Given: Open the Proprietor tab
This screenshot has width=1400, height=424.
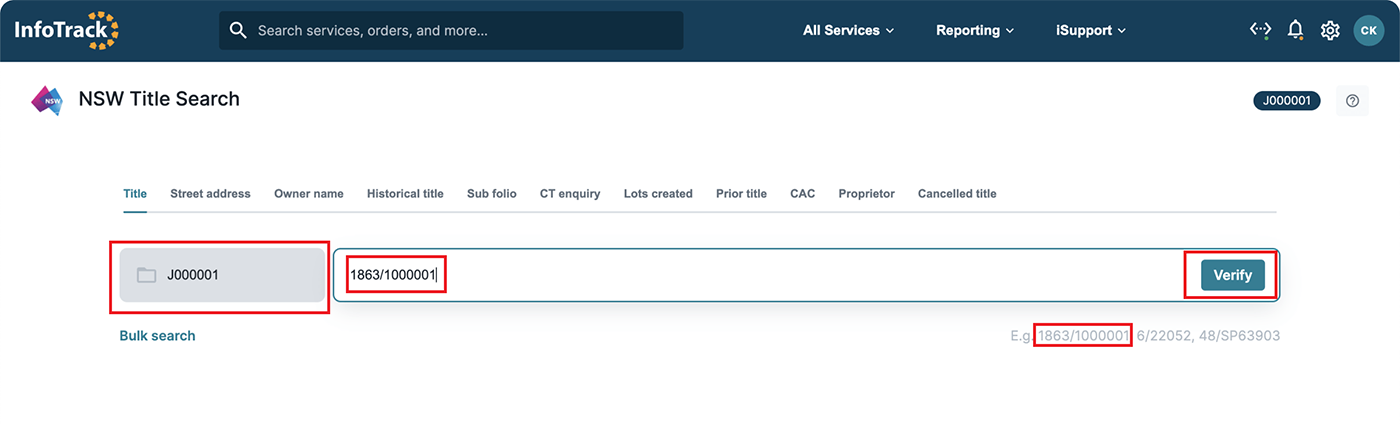Looking at the screenshot, I should click(x=867, y=194).
